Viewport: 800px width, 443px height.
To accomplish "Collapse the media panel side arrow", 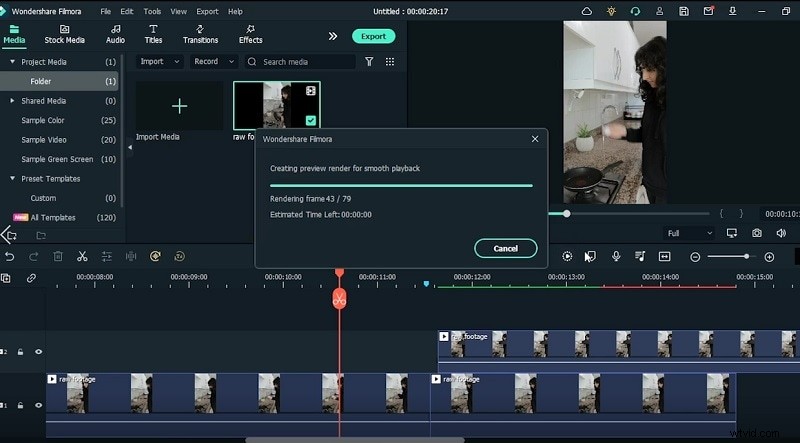I will click(x=130, y=147).
